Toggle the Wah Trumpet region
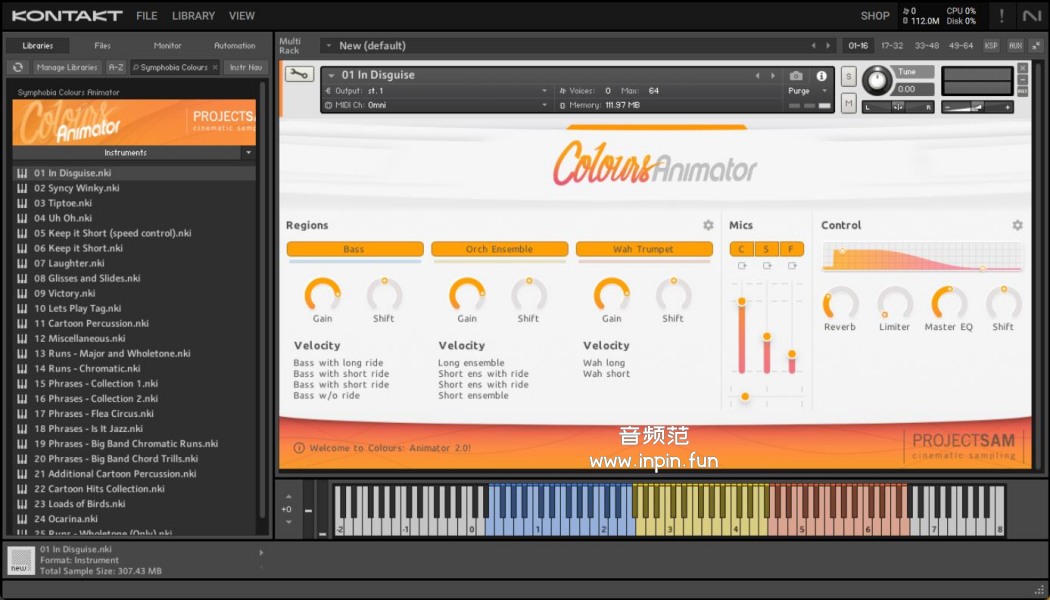Image resolution: width=1050 pixels, height=600 pixels. [x=644, y=249]
